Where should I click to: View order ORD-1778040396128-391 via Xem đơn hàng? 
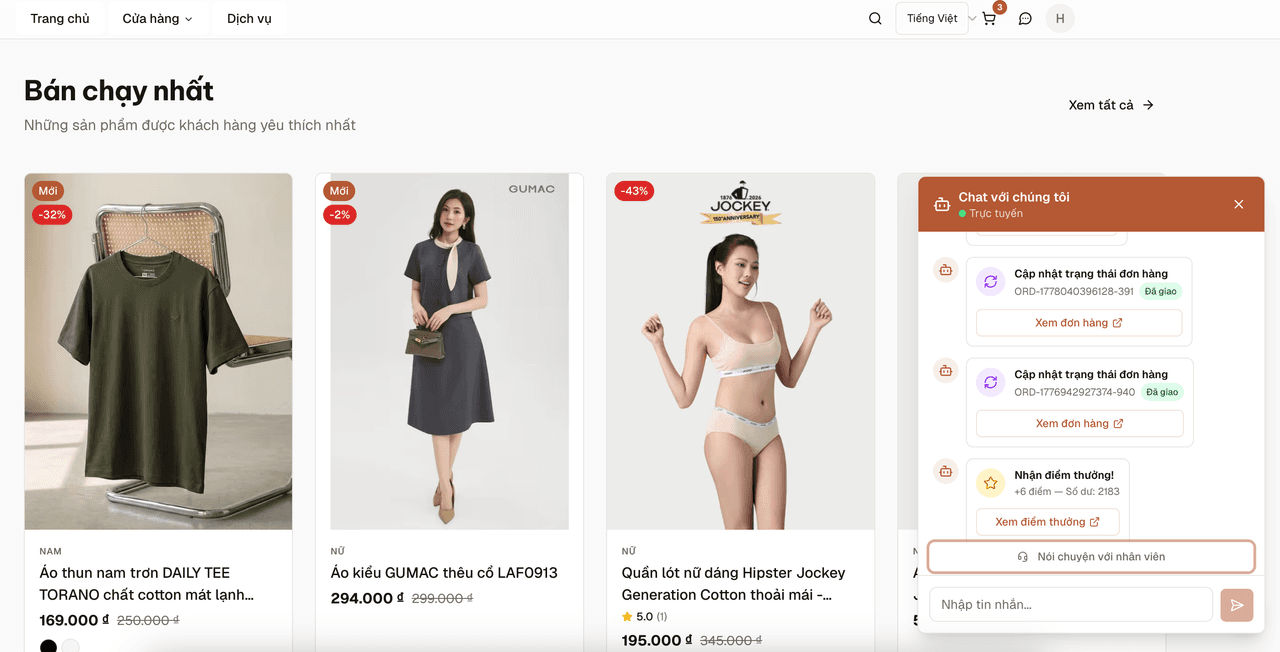pyautogui.click(x=1079, y=323)
